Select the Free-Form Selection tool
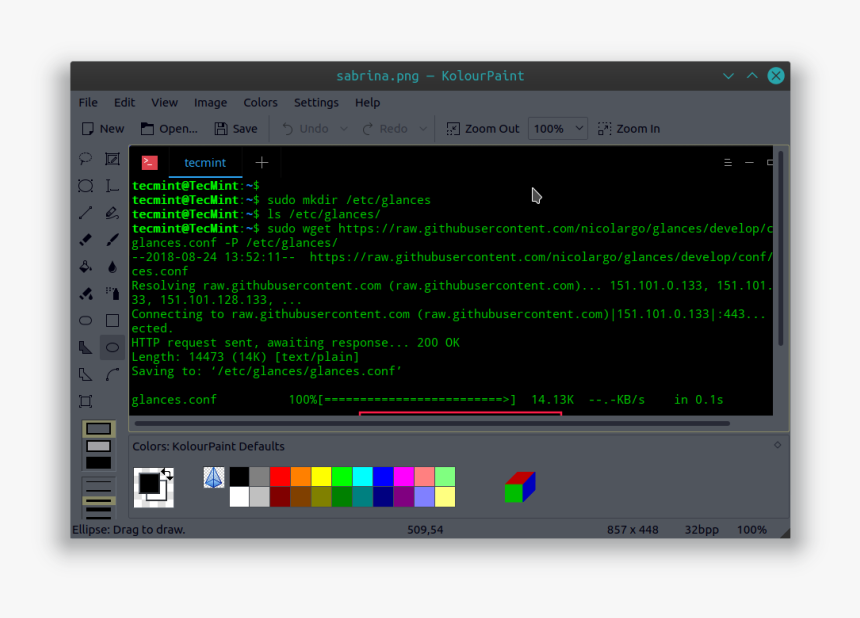Screen dimensions: 860x618 pos(88,158)
